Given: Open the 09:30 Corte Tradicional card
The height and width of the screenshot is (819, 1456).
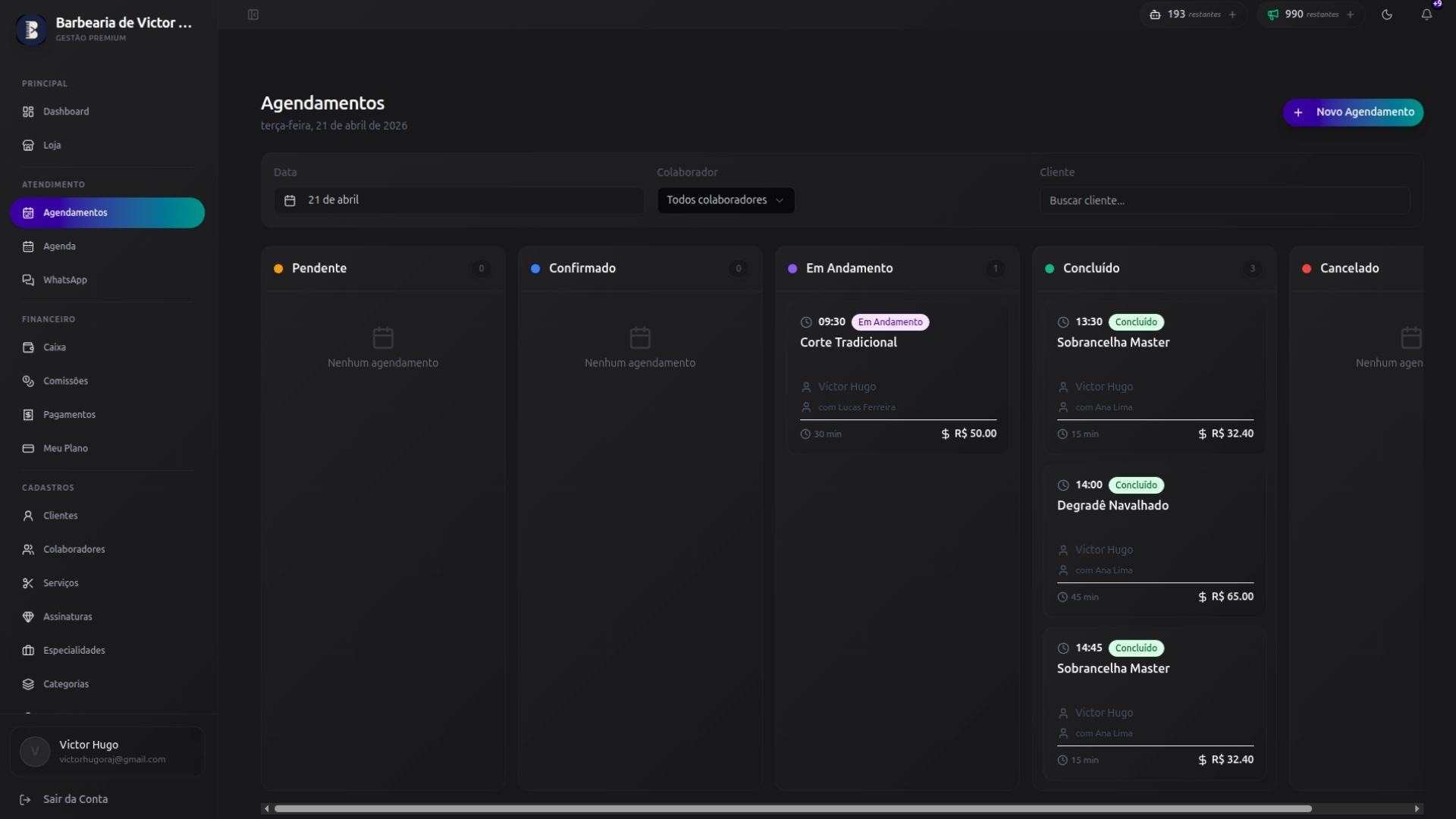Looking at the screenshot, I should point(898,378).
